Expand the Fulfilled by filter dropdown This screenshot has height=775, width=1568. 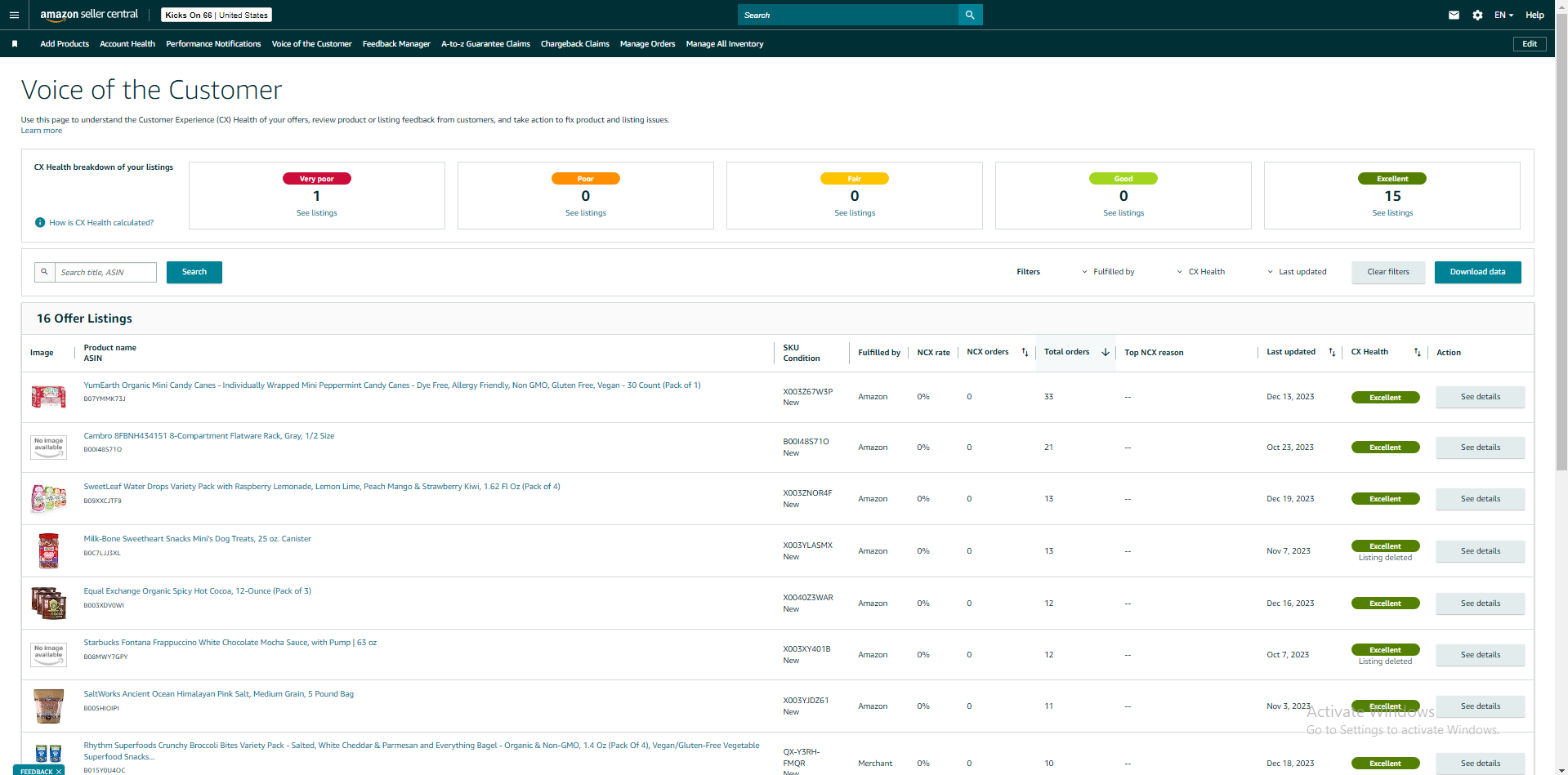click(1109, 272)
